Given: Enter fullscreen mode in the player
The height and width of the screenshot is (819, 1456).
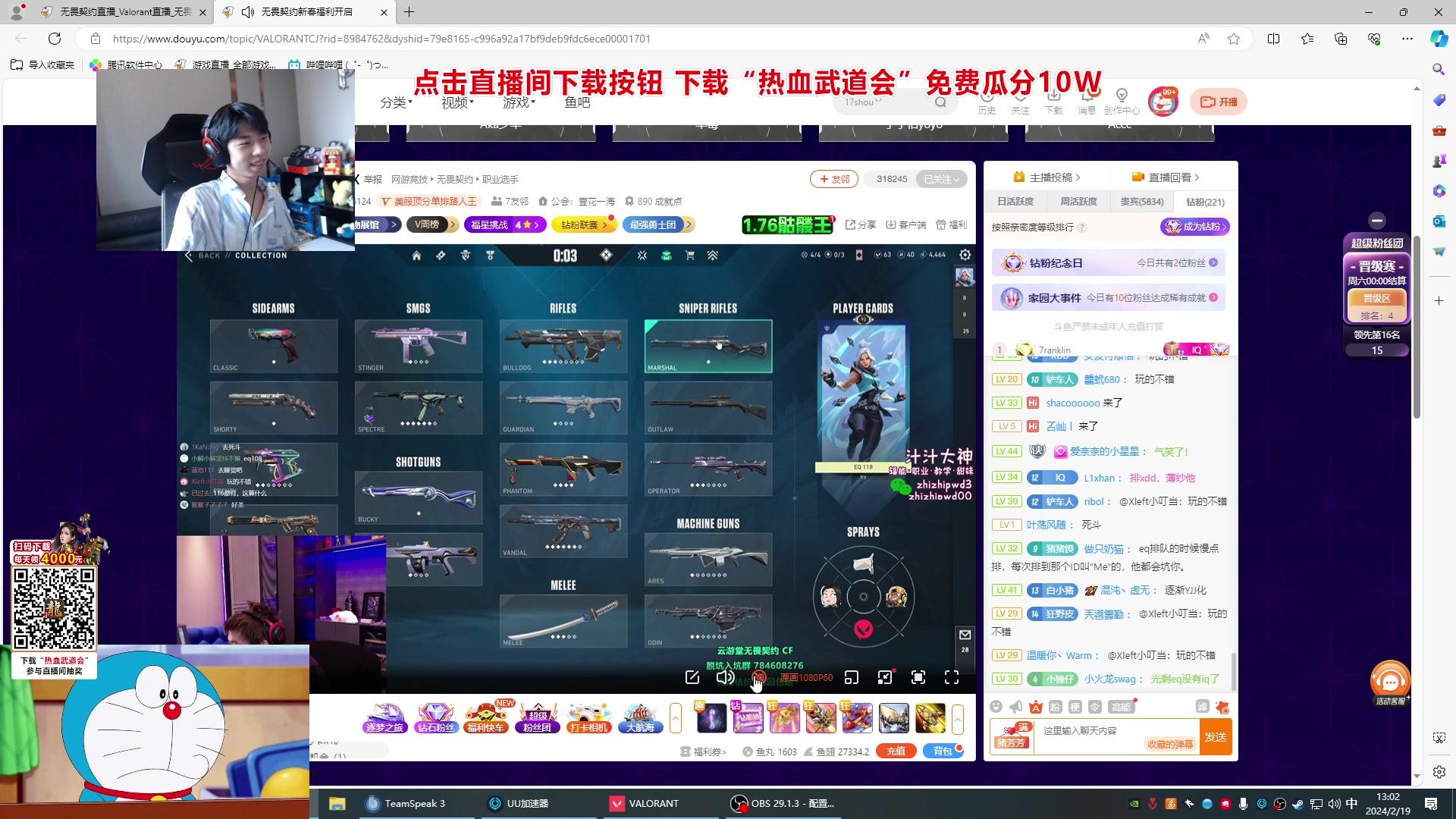Looking at the screenshot, I should coord(952,677).
